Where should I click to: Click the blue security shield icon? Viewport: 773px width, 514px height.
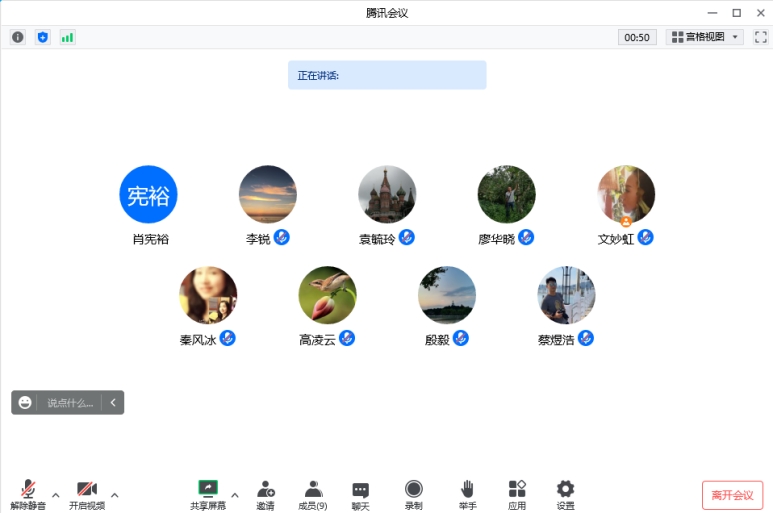pos(43,37)
